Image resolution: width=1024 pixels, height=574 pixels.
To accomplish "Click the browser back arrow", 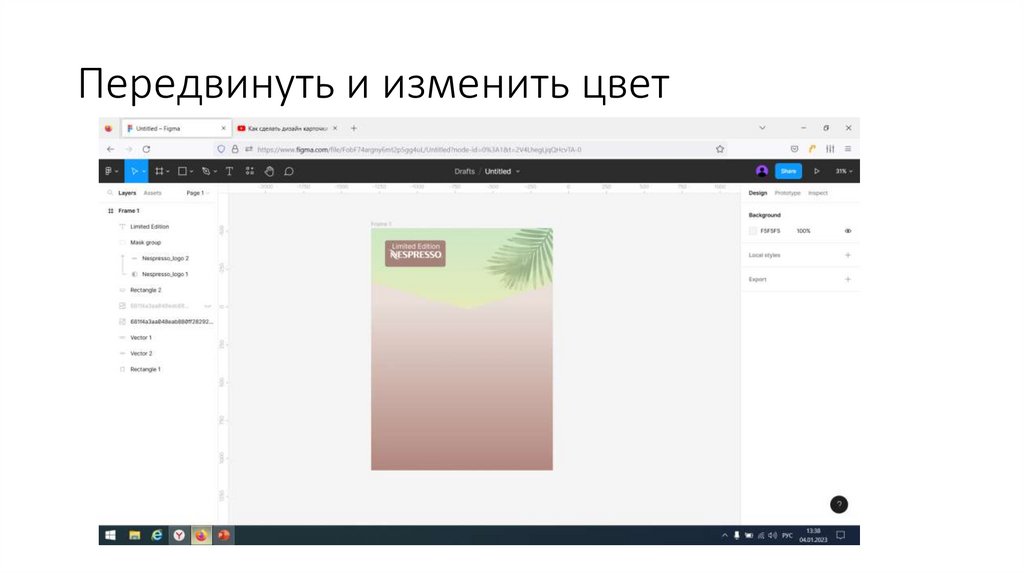I will [110, 149].
